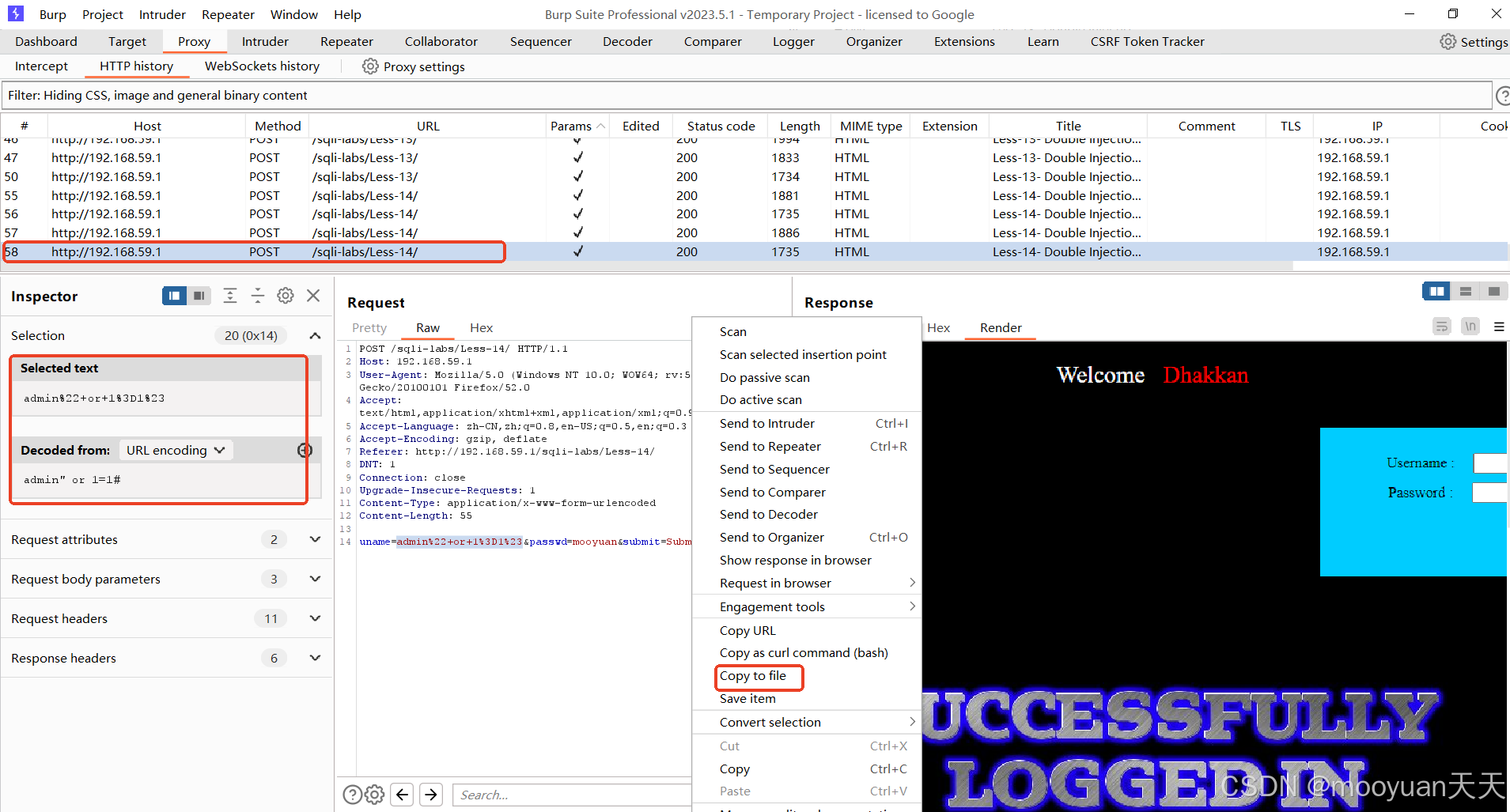This screenshot has height=812, width=1510.
Task: Choose Scan selected insertion point
Action: click(x=807, y=354)
